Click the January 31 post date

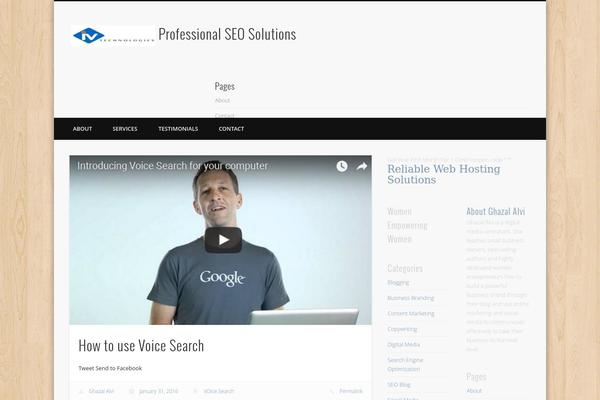point(158,391)
